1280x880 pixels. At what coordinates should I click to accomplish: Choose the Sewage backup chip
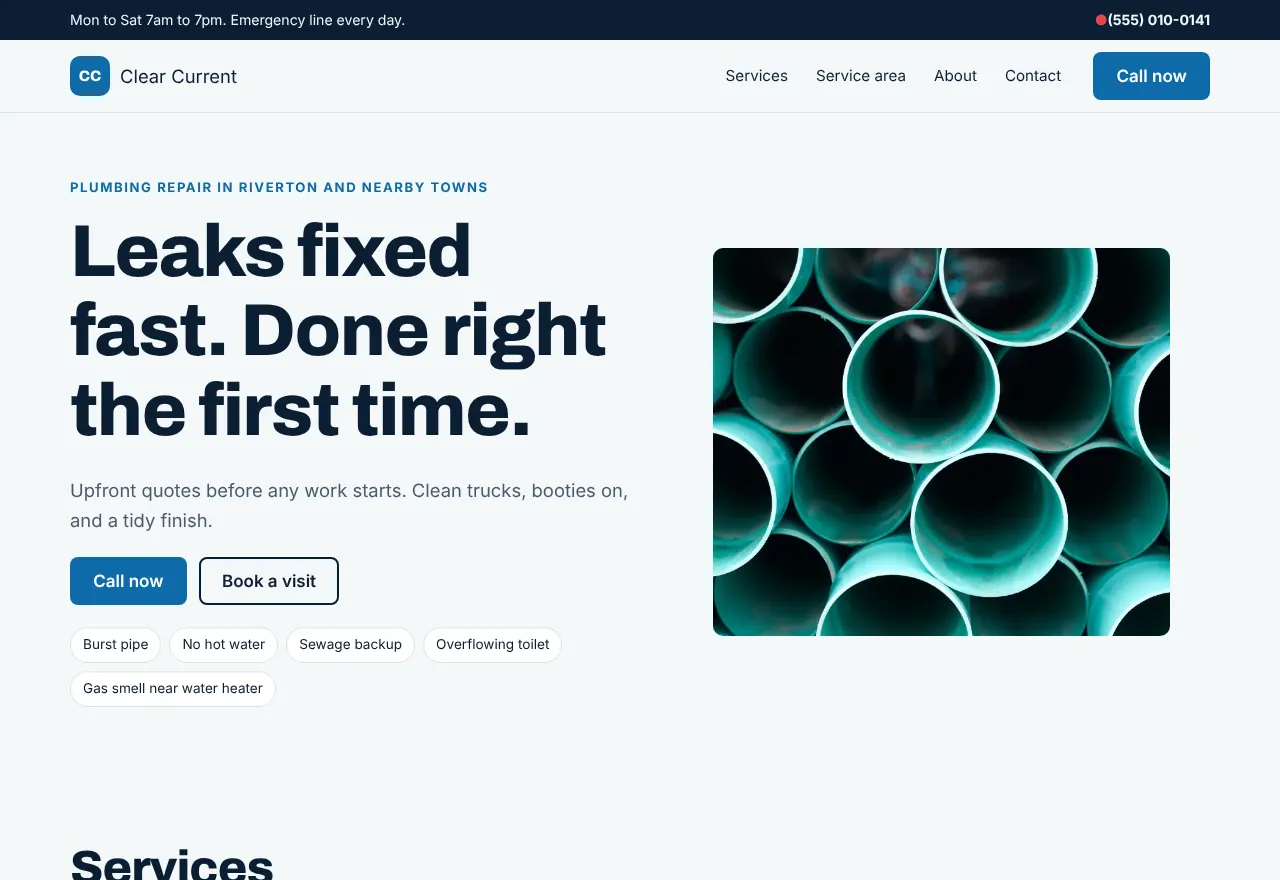point(351,645)
